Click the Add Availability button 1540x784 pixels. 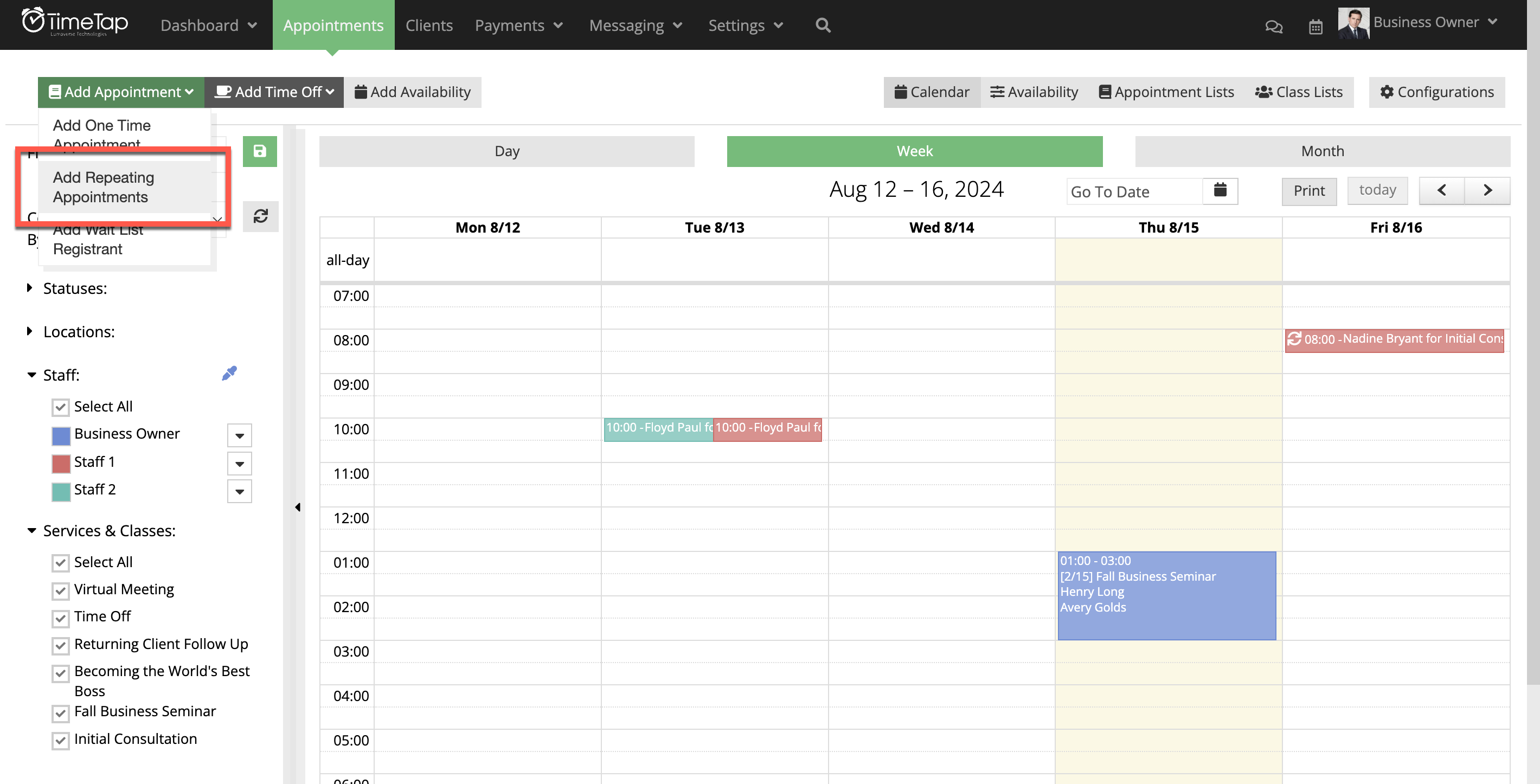click(413, 92)
